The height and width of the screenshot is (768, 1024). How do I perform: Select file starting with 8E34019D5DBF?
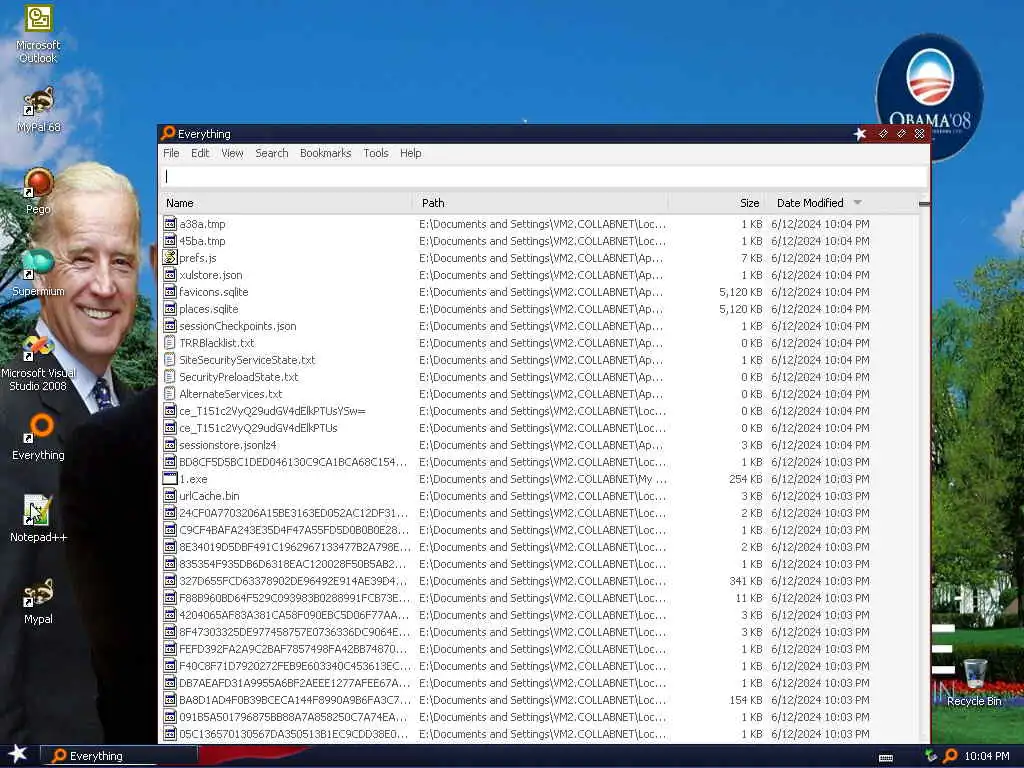point(295,547)
